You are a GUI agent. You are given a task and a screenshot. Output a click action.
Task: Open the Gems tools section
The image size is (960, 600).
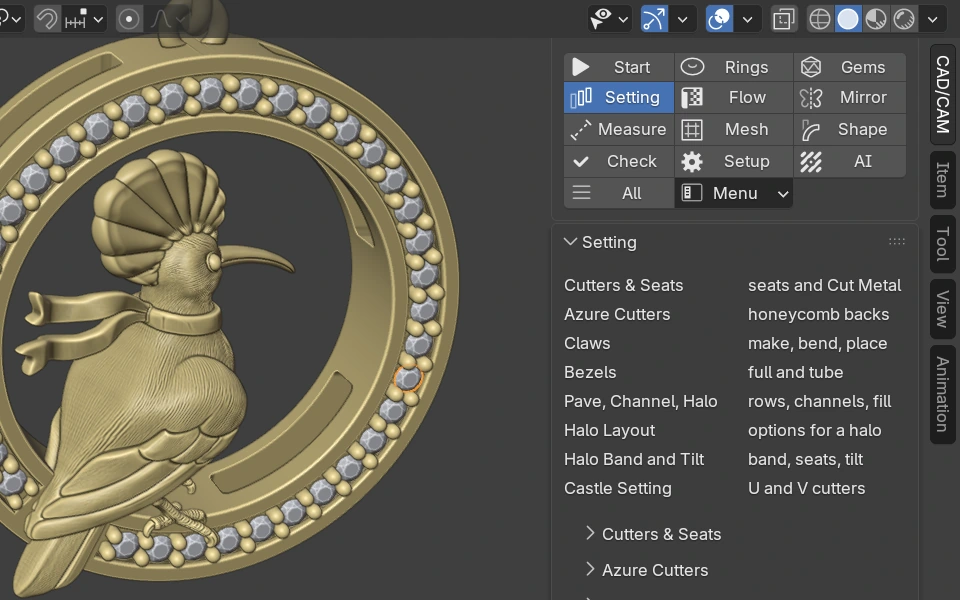coord(850,67)
